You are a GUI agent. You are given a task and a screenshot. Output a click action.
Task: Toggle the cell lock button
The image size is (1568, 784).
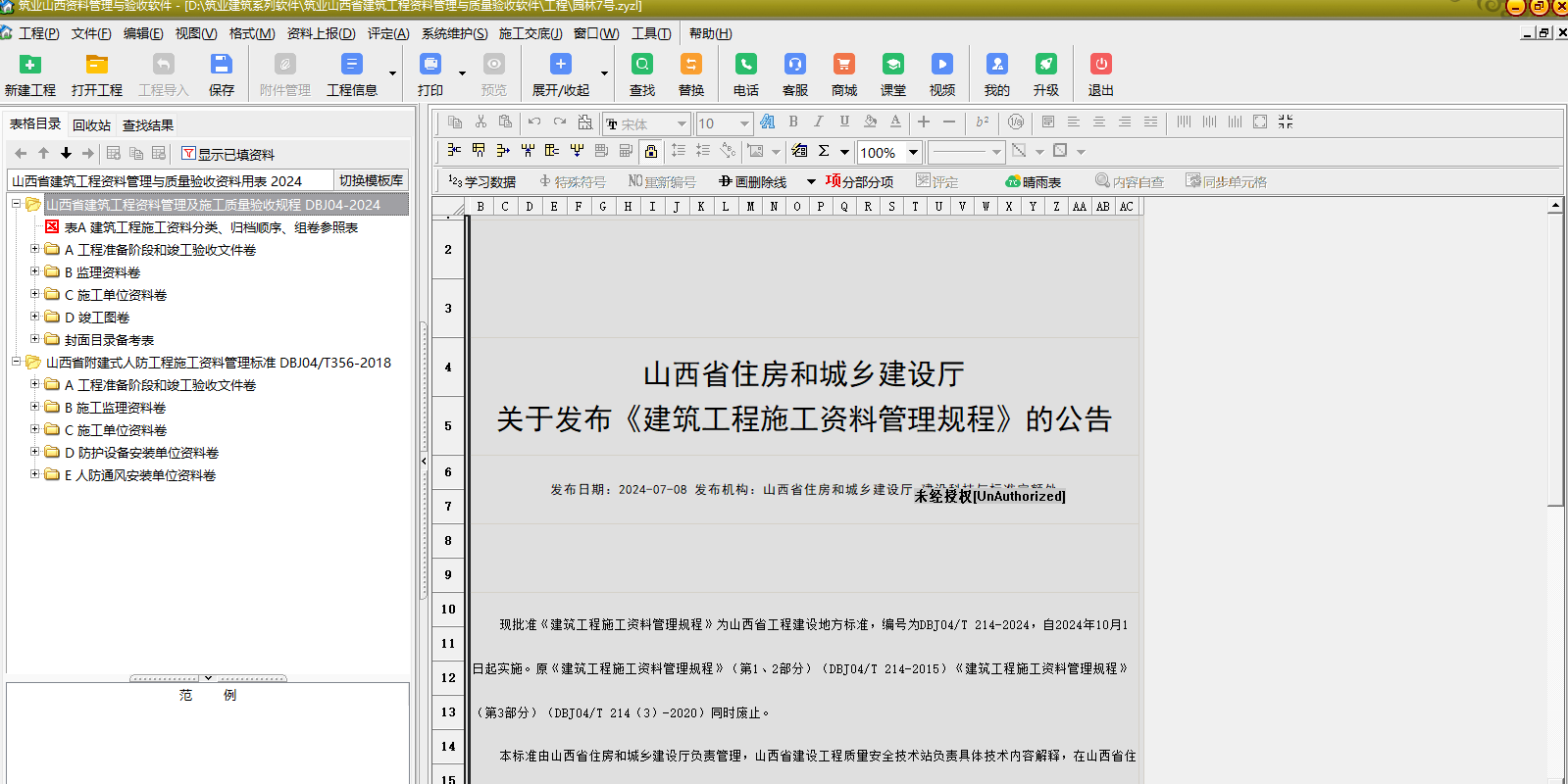point(650,151)
